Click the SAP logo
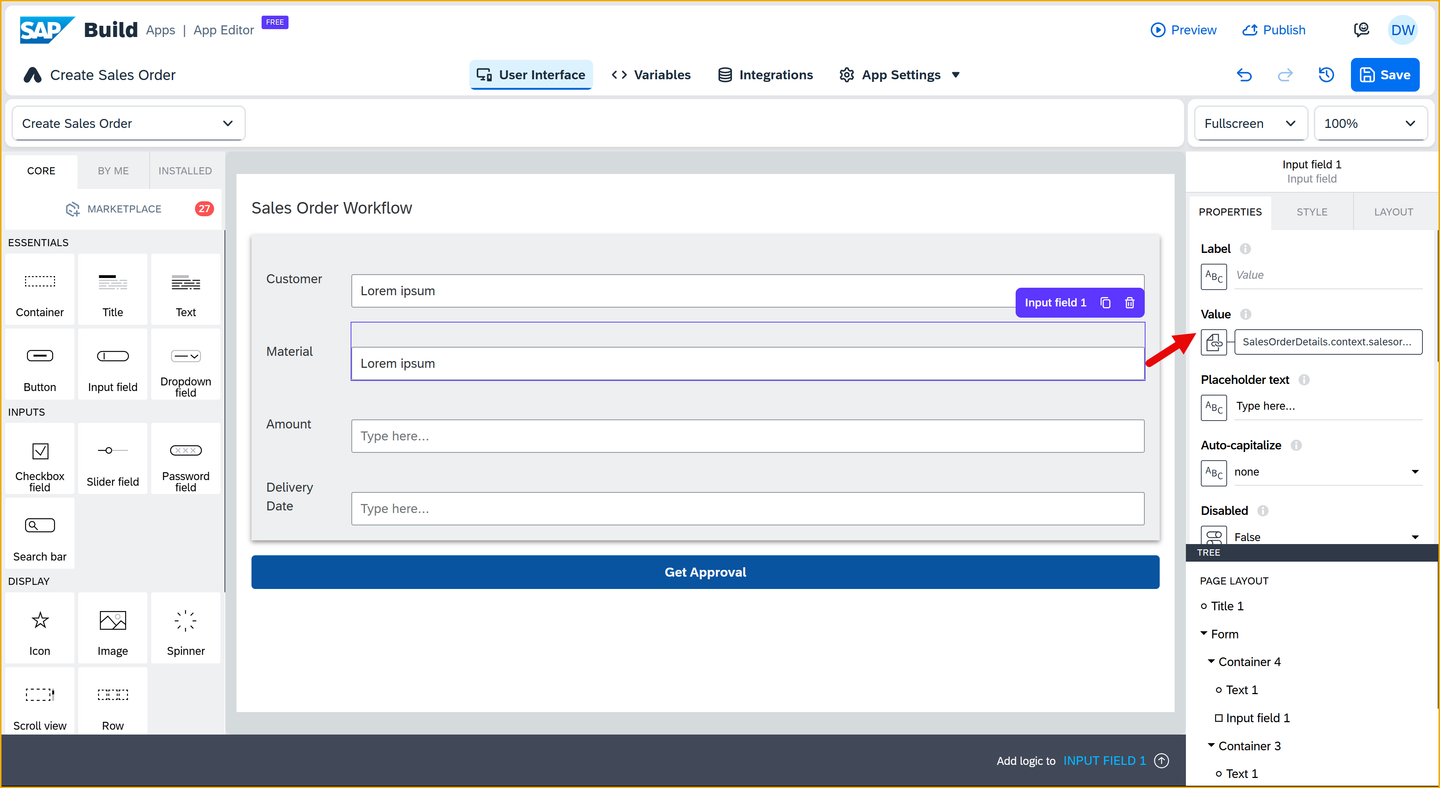Image resolution: width=1440 pixels, height=788 pixels. [46, 30]
